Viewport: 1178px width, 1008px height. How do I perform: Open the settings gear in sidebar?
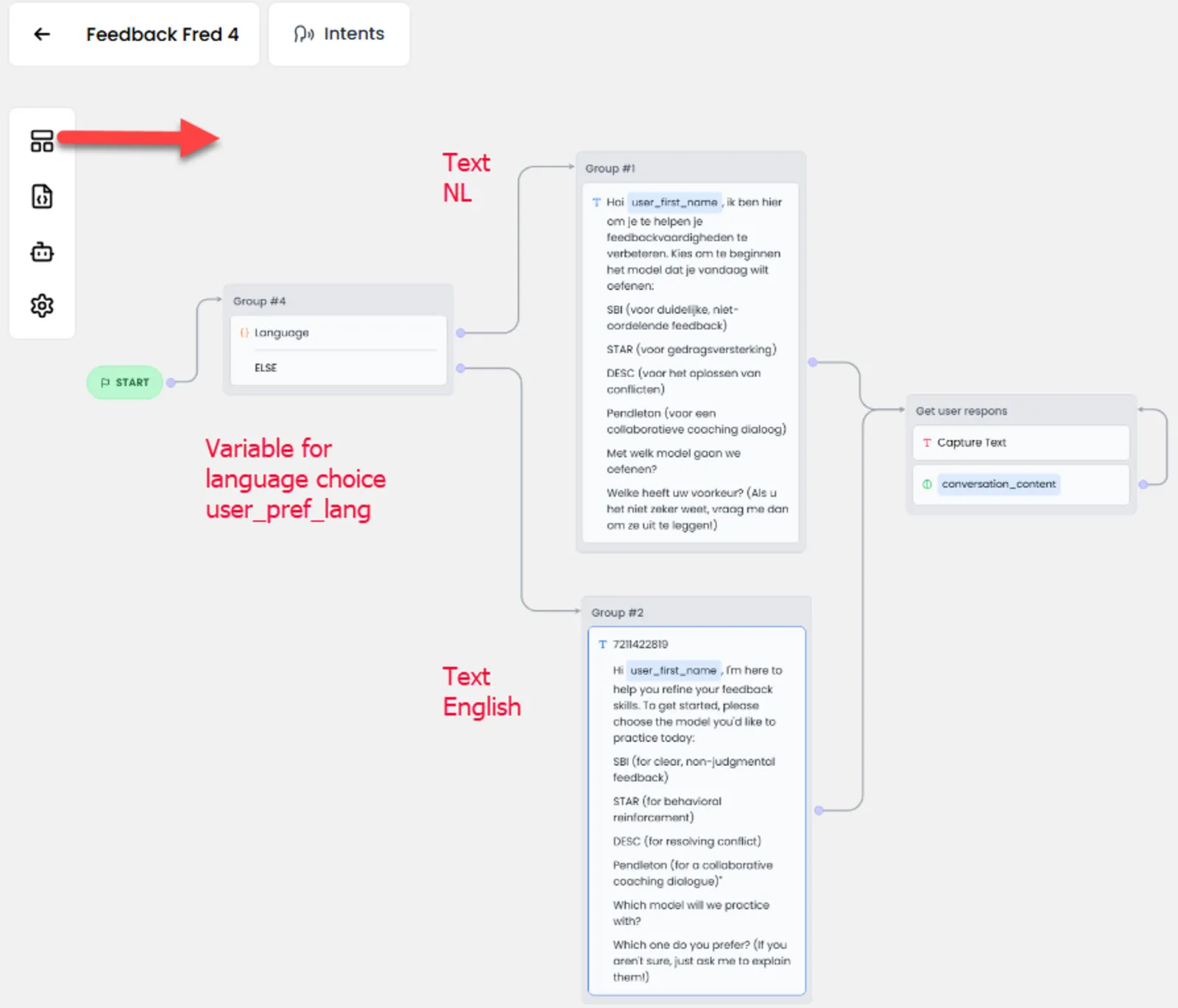pyautogui.click(x=42, y=306)
